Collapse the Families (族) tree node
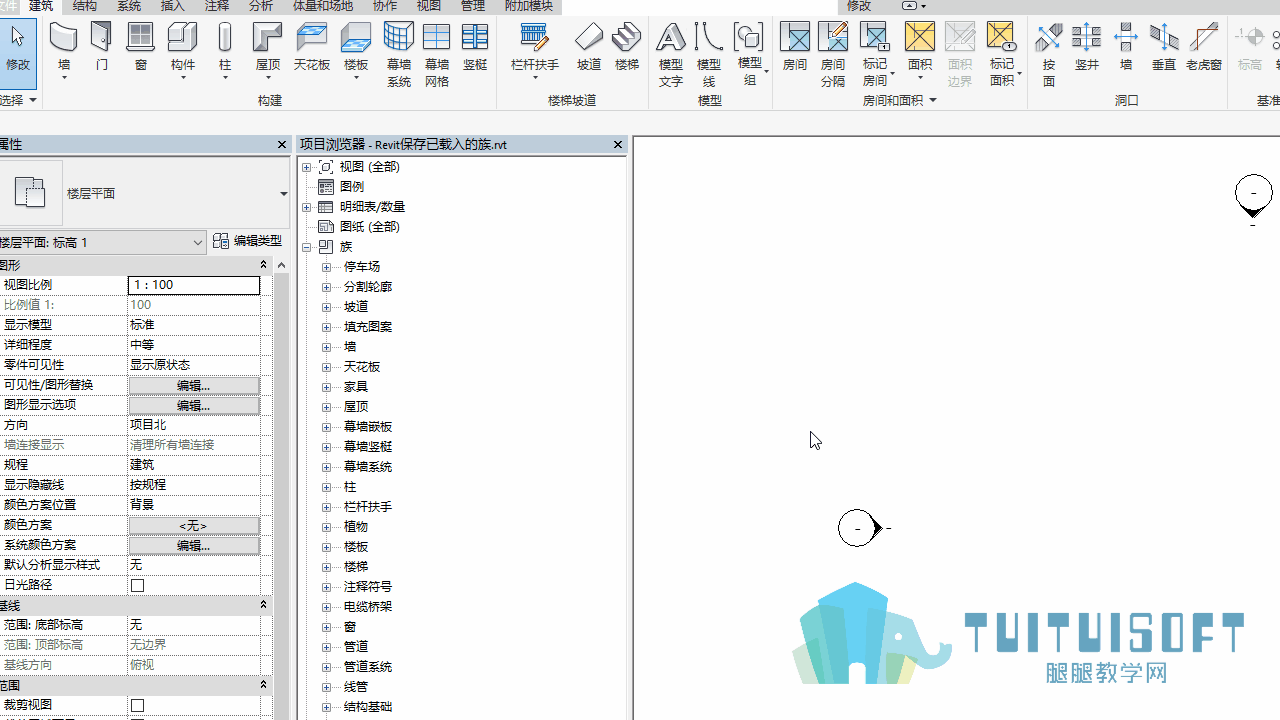The height and width of the screenshot is (720, 1280). click(x=307, y=247)
